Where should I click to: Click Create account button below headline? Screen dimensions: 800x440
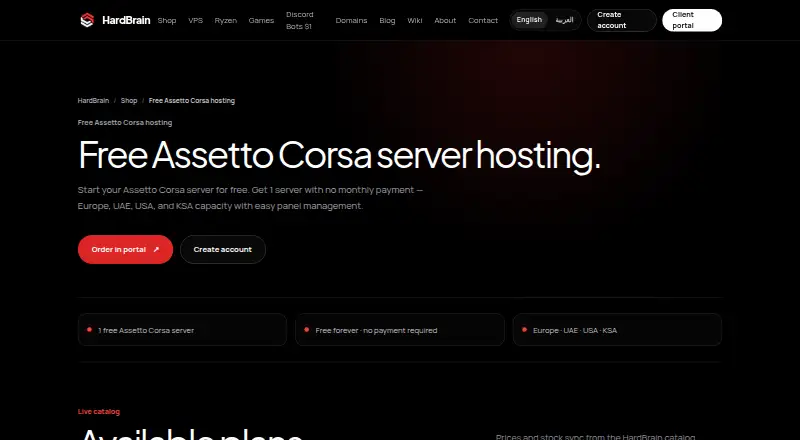pos(223,250)
